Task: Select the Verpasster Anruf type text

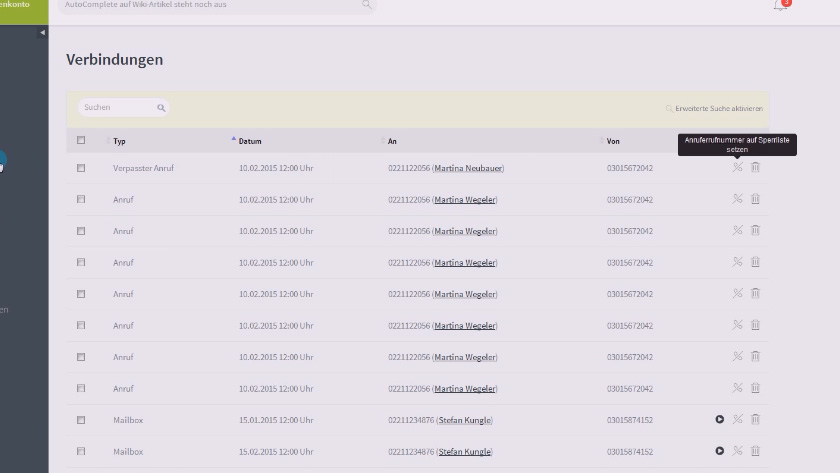Action: coord(143,168)
